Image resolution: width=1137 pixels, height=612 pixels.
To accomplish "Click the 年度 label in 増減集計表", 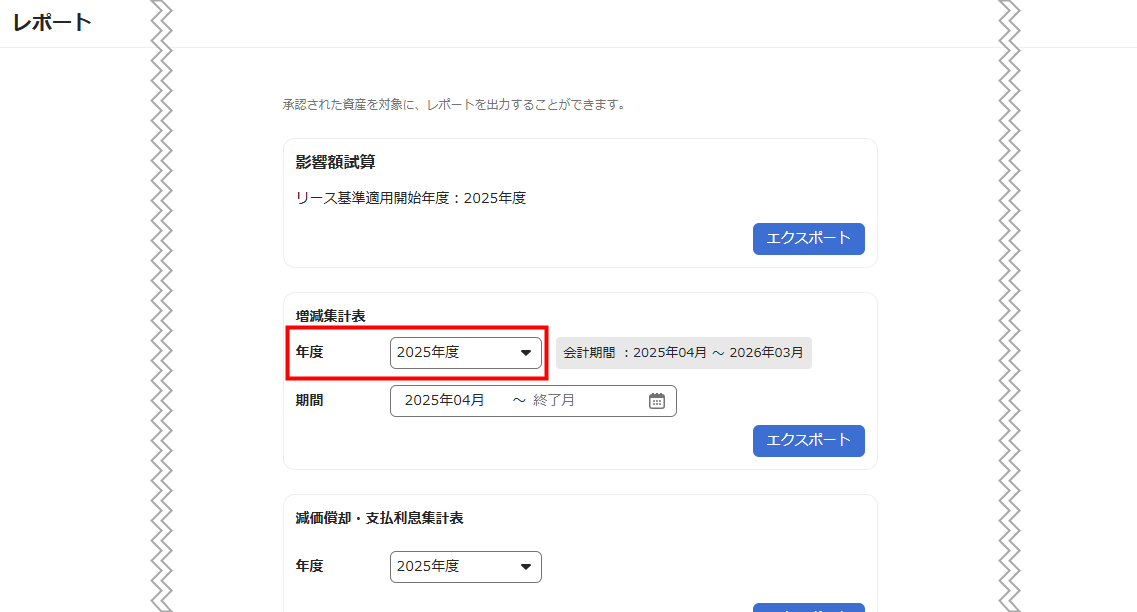I will 310,353.
